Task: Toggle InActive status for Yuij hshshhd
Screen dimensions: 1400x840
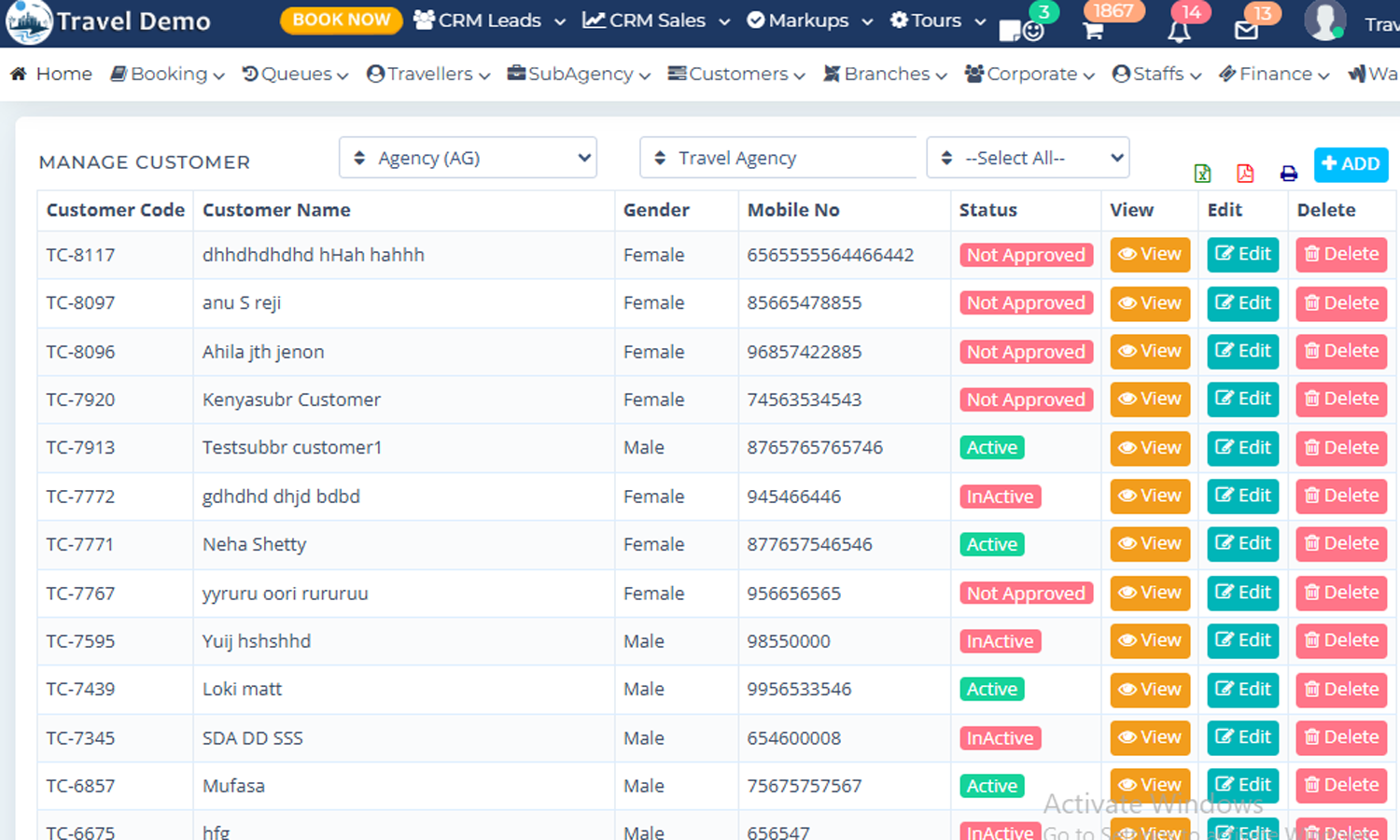Action: coord(1000,641)
